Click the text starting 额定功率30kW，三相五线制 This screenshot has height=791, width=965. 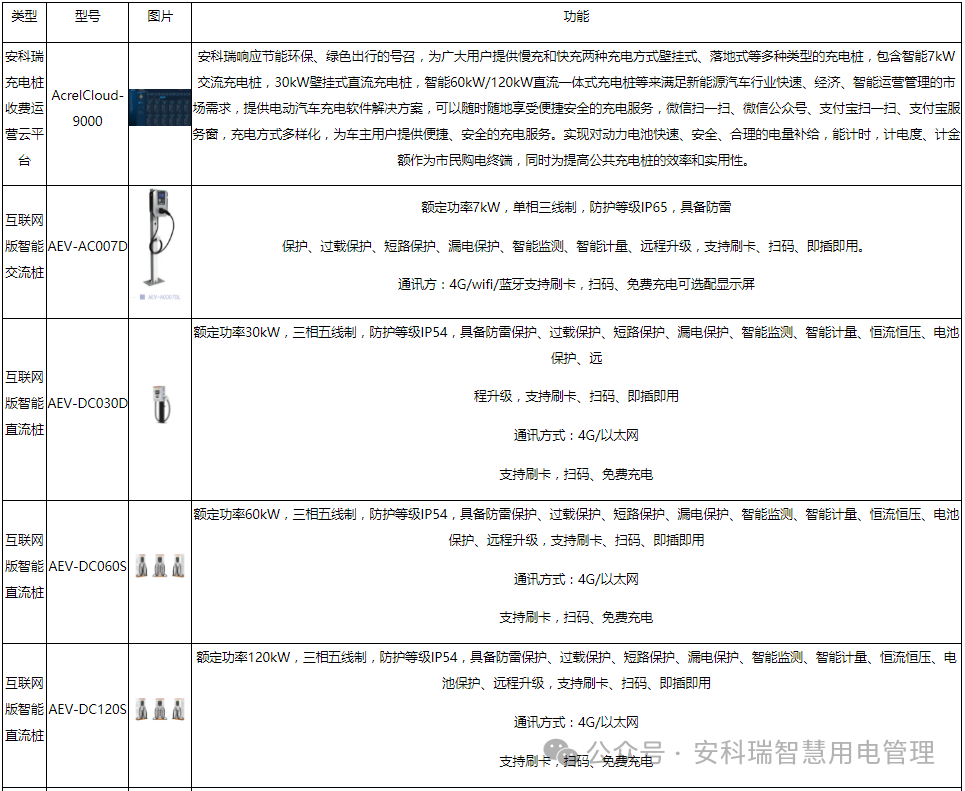pyautogui.click(x=576, y=345)
